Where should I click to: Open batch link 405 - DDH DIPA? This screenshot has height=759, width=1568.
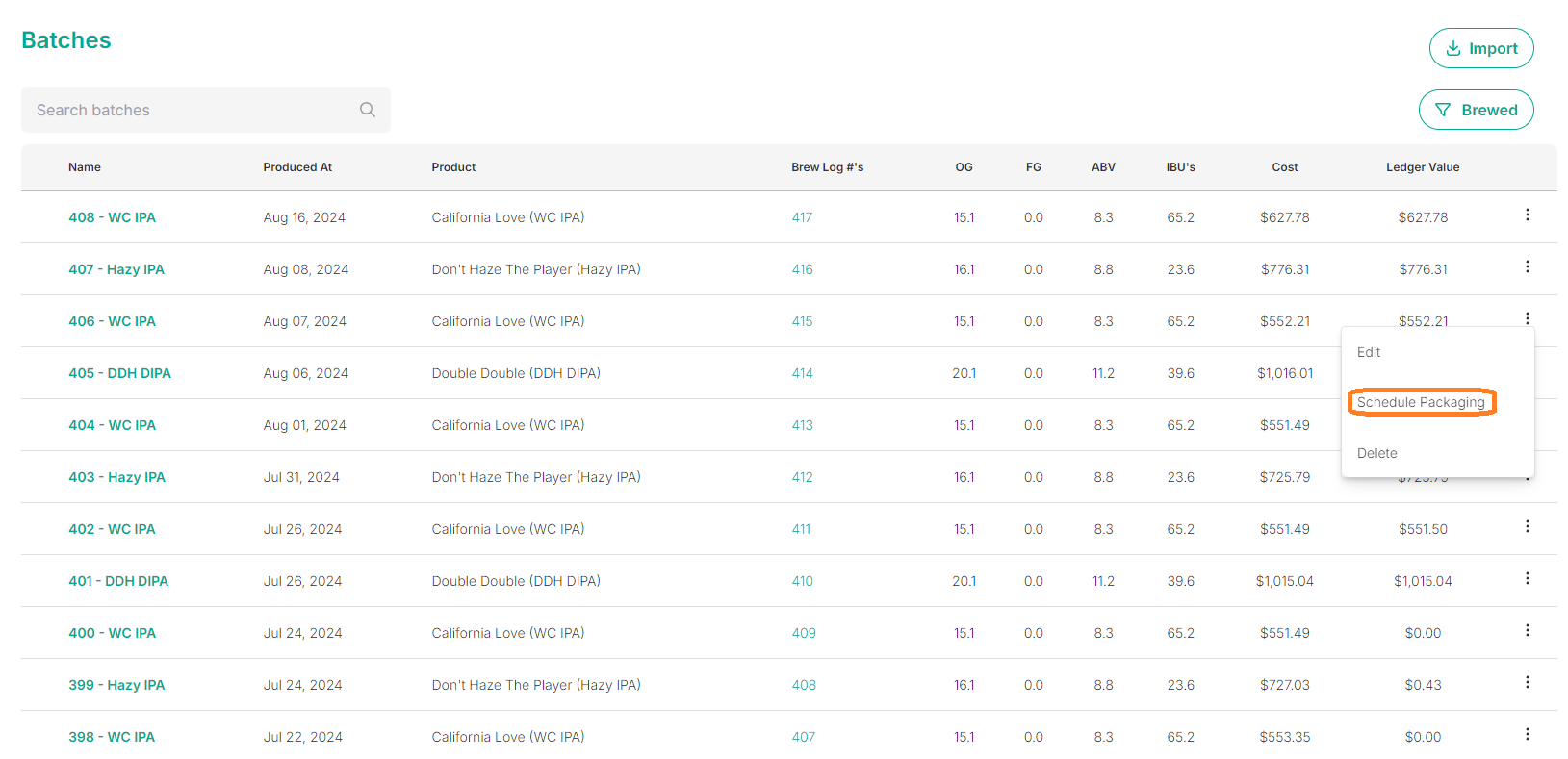(x=119, y=373)
